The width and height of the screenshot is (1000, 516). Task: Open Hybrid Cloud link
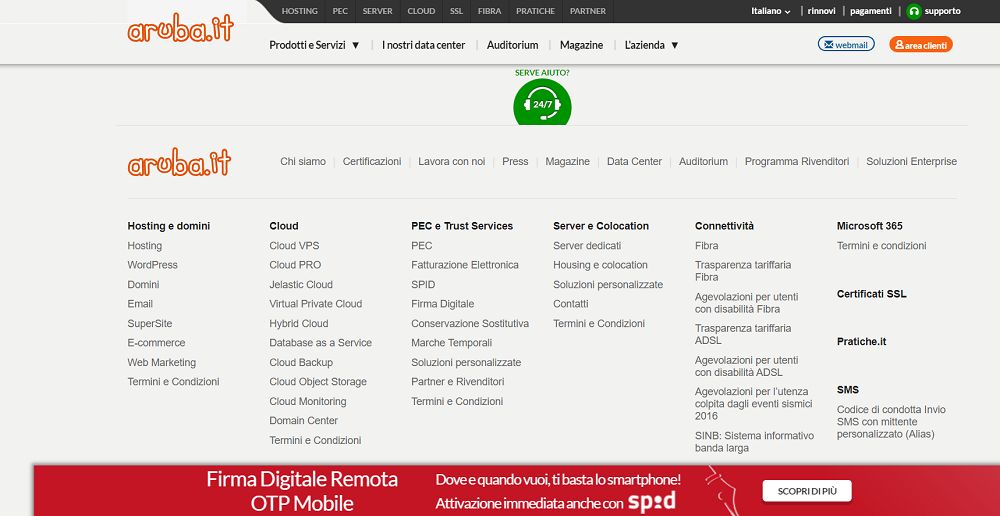coord(298,323)
